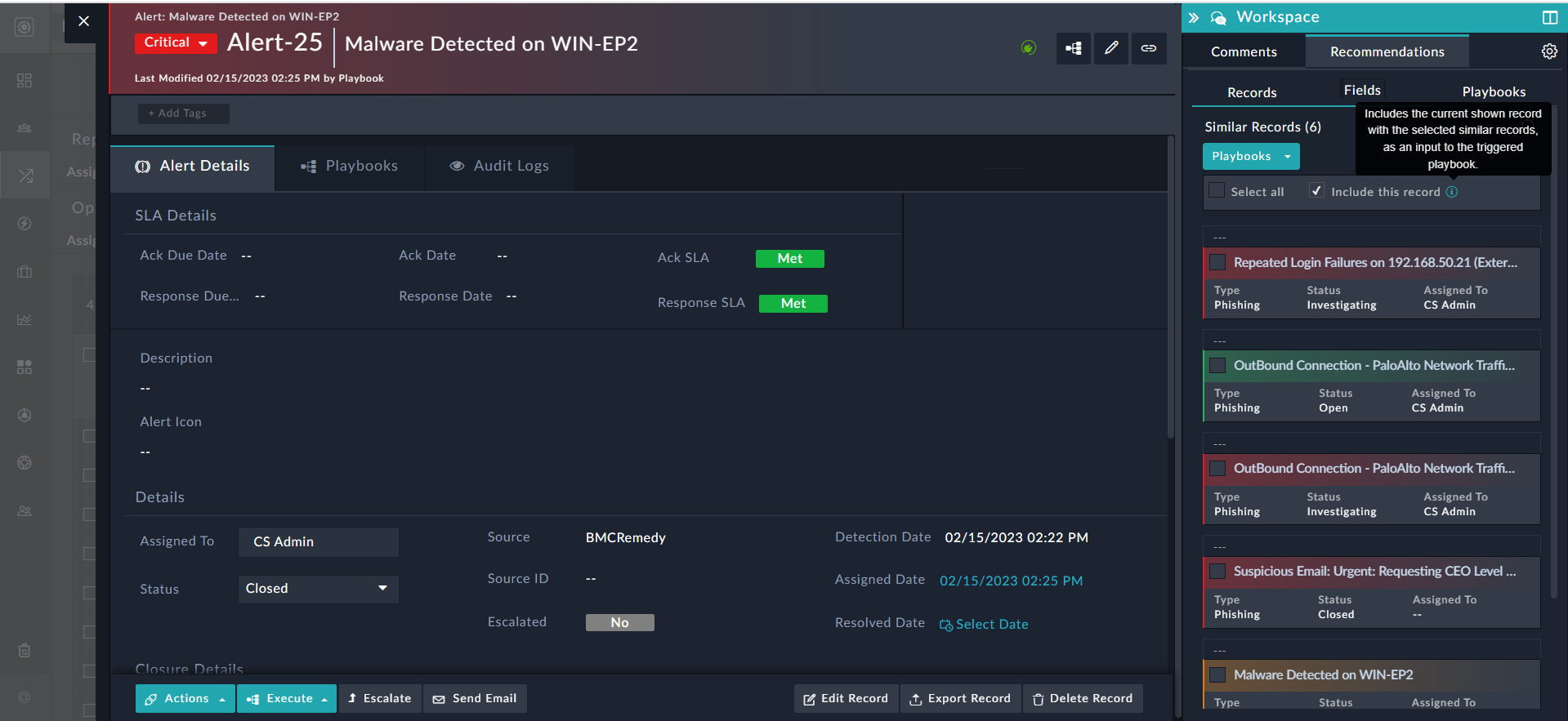Click the Response SLA Met badge

point(793,304)
